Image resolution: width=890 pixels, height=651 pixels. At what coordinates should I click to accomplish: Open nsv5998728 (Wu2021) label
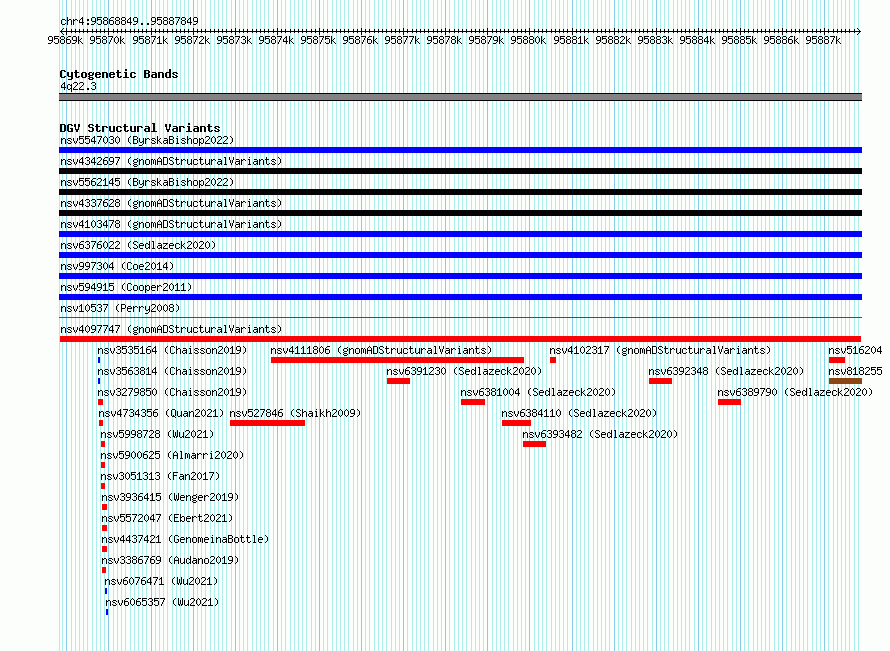coord(157,434)
